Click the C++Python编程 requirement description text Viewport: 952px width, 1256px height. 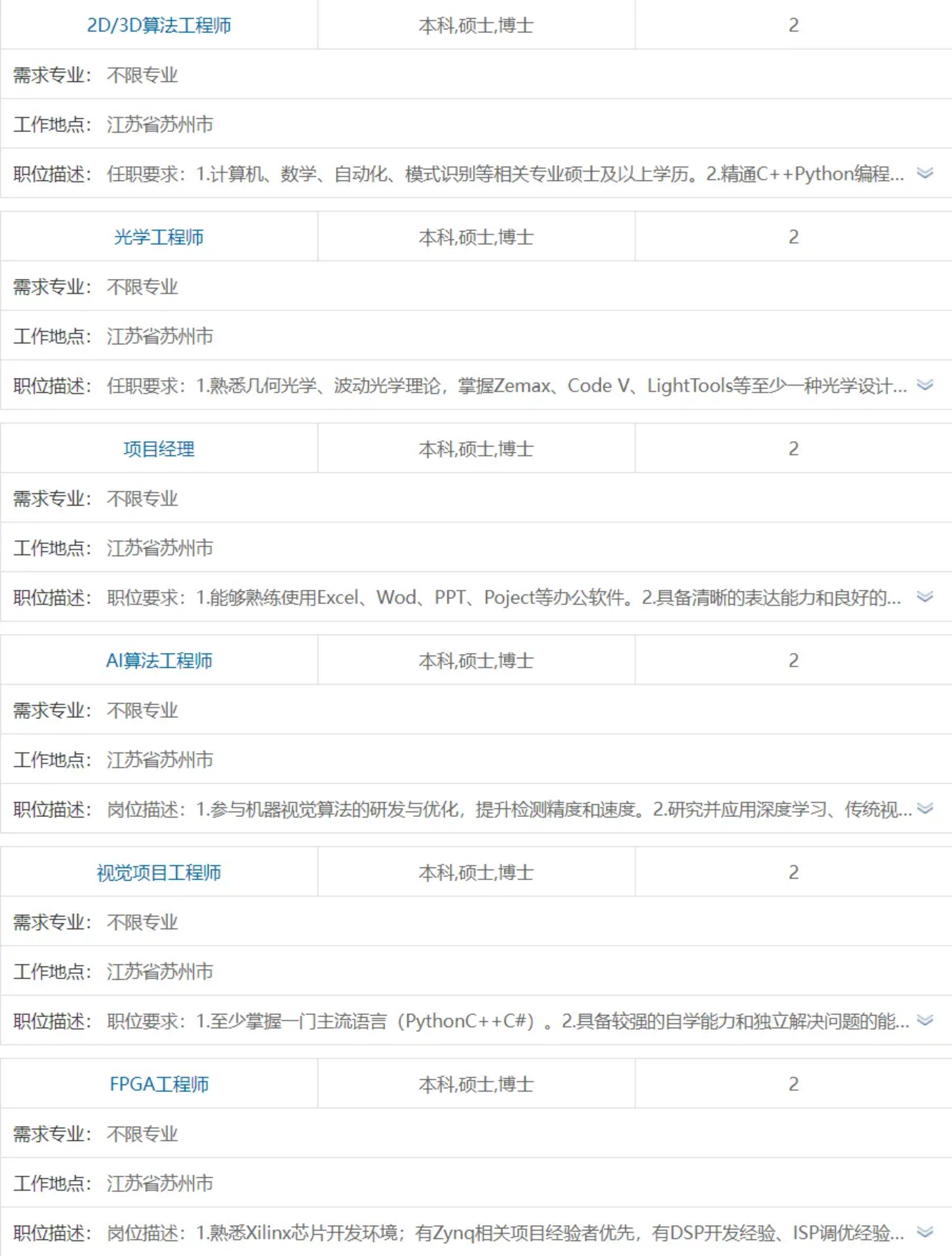click(504, 174)
